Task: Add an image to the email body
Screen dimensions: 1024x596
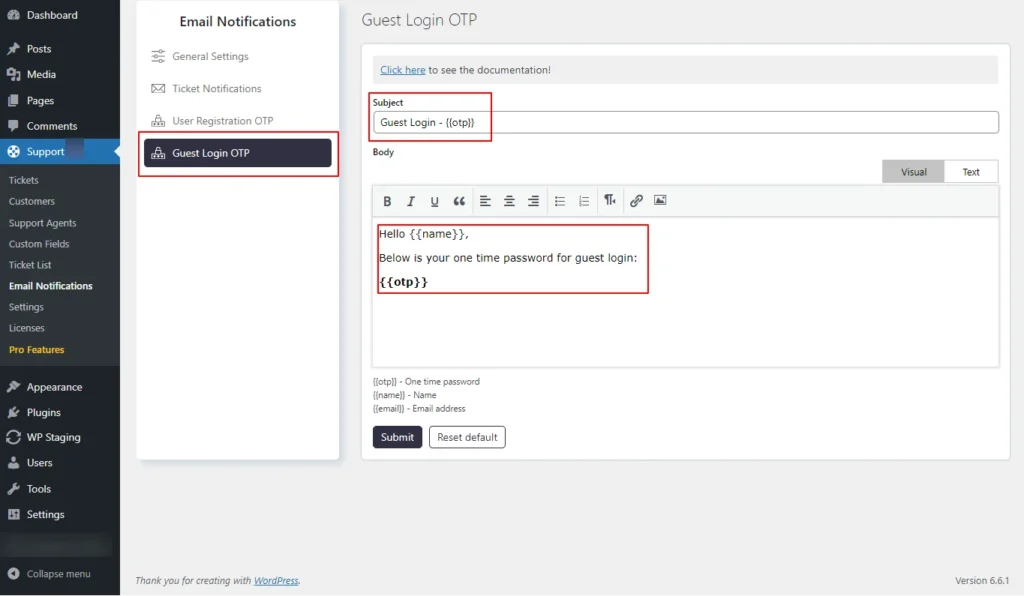Action: coord(660,200)
